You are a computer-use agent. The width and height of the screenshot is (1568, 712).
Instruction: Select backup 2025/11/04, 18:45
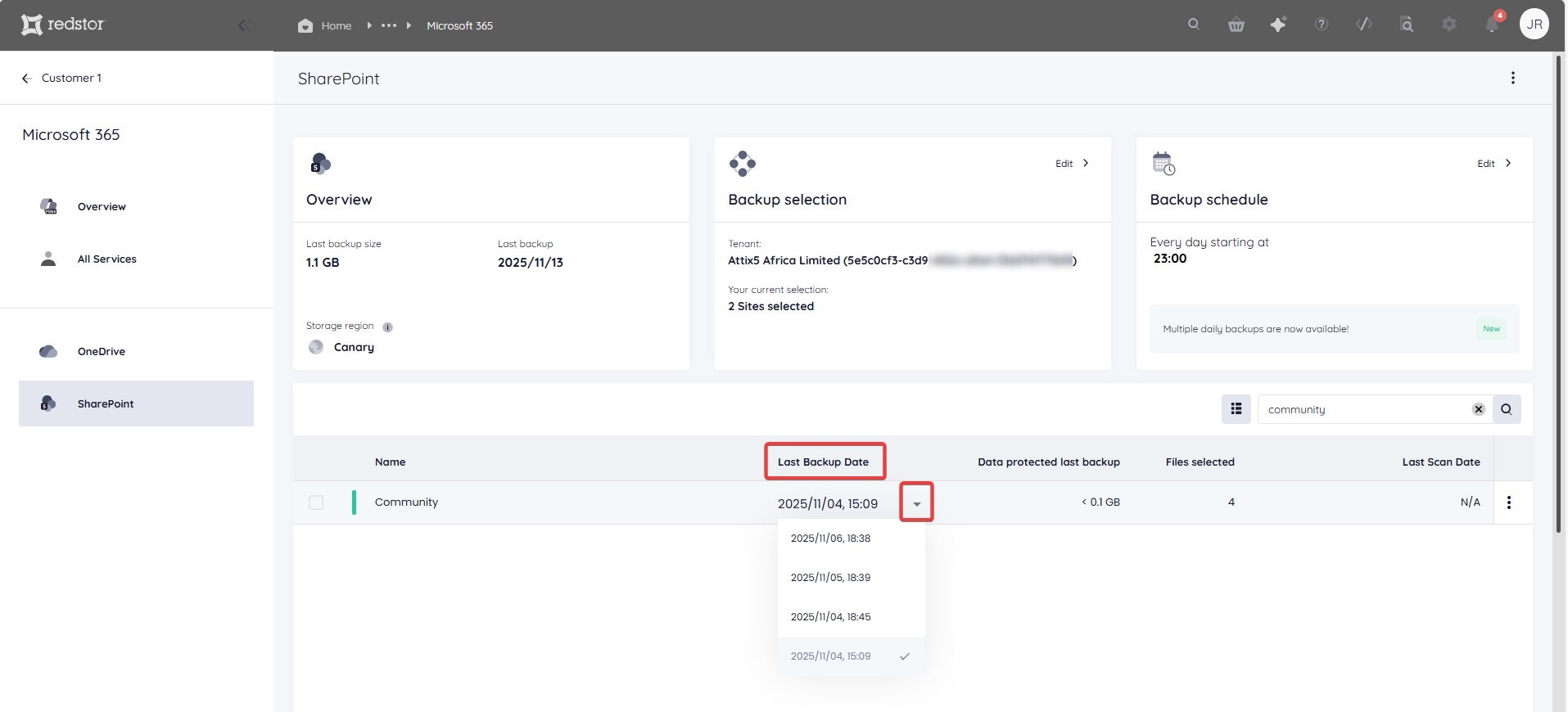click(851, 617)
